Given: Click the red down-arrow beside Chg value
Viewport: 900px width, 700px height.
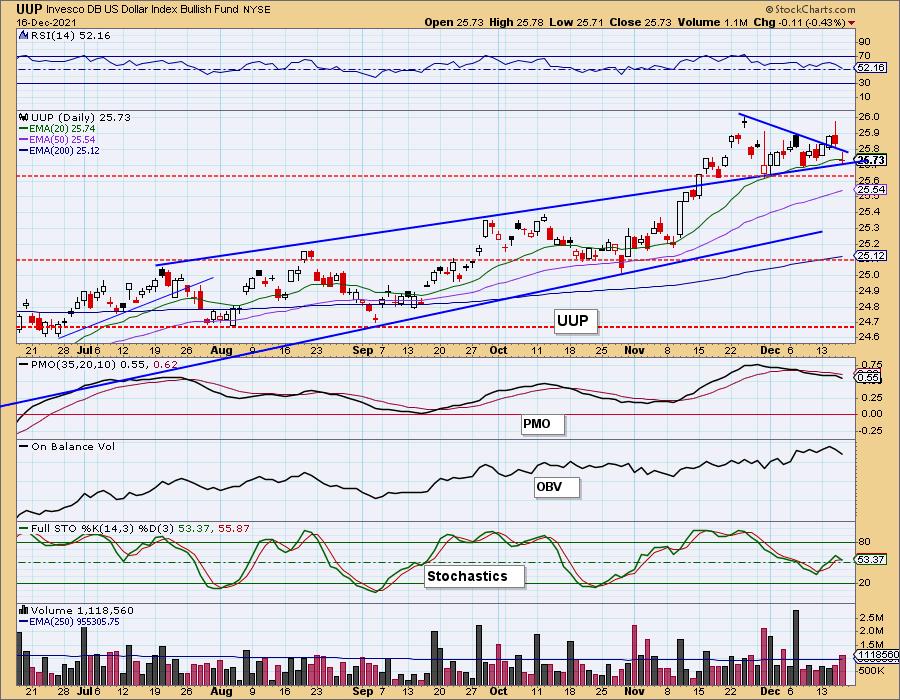Looking at the screenshot, I should (851, 23).
